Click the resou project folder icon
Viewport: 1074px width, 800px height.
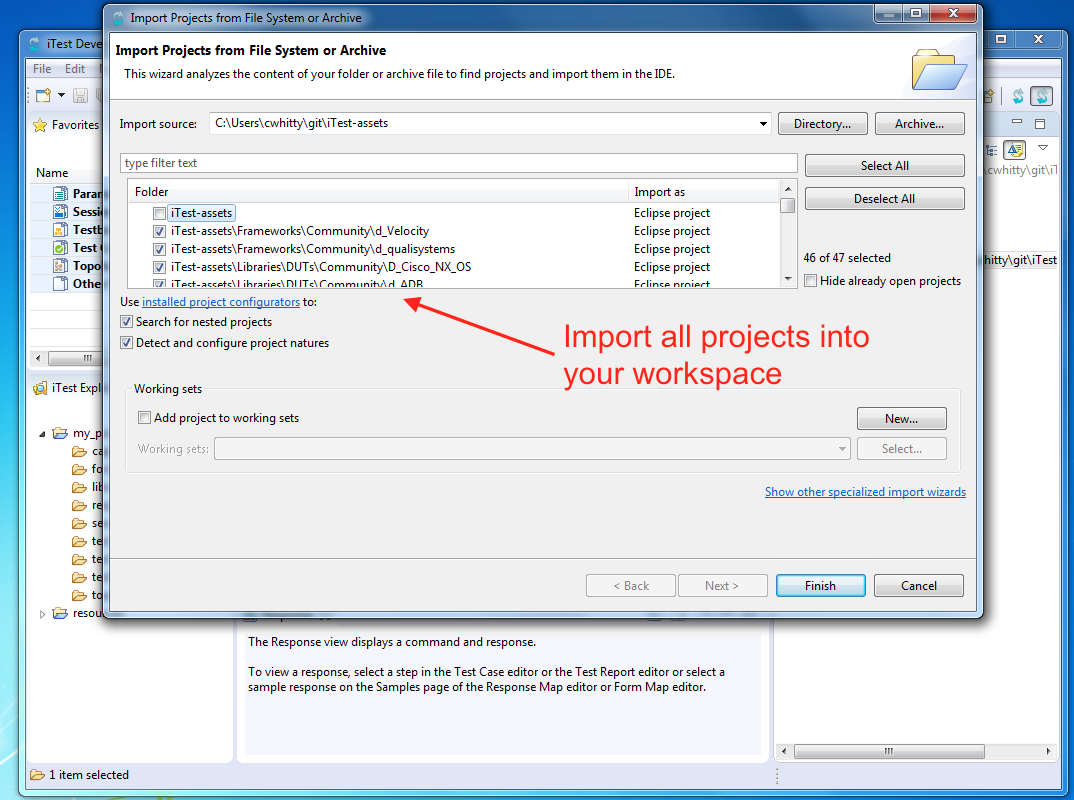pos(61,613)
